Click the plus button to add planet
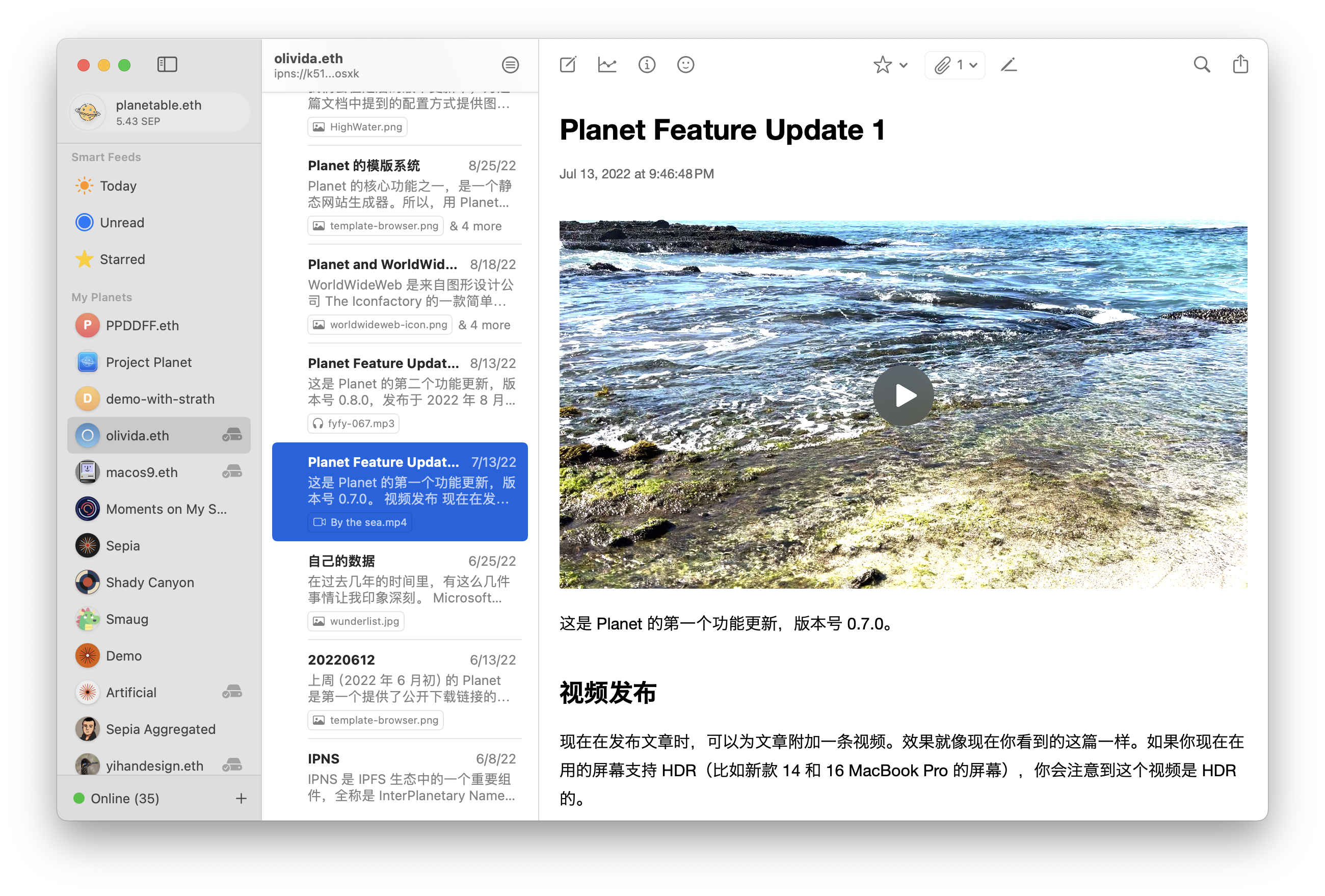 241,798
